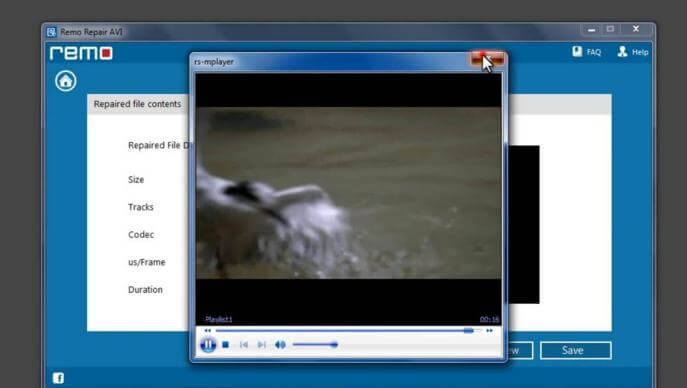Click the Playlist1 label in player
Viewport: 687px width, 388px height.
(x=219, y=319)
